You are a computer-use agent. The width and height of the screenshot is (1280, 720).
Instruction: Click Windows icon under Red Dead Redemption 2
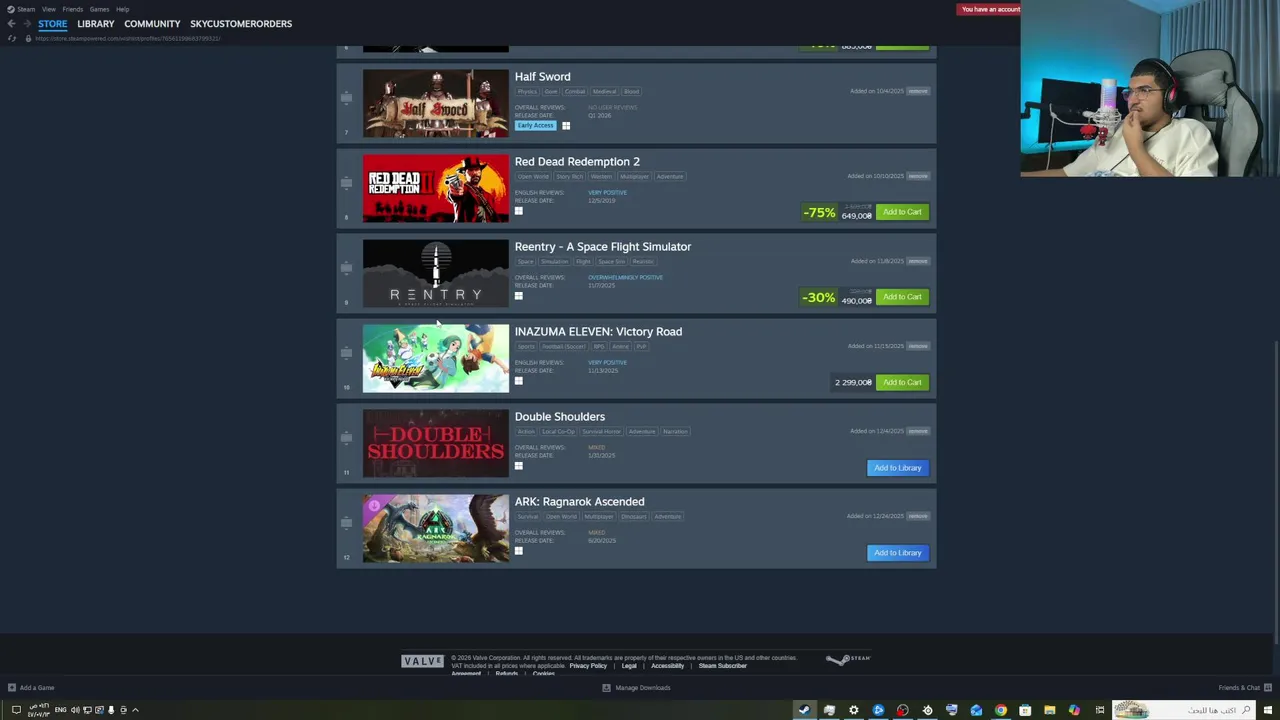pos(519,211)
